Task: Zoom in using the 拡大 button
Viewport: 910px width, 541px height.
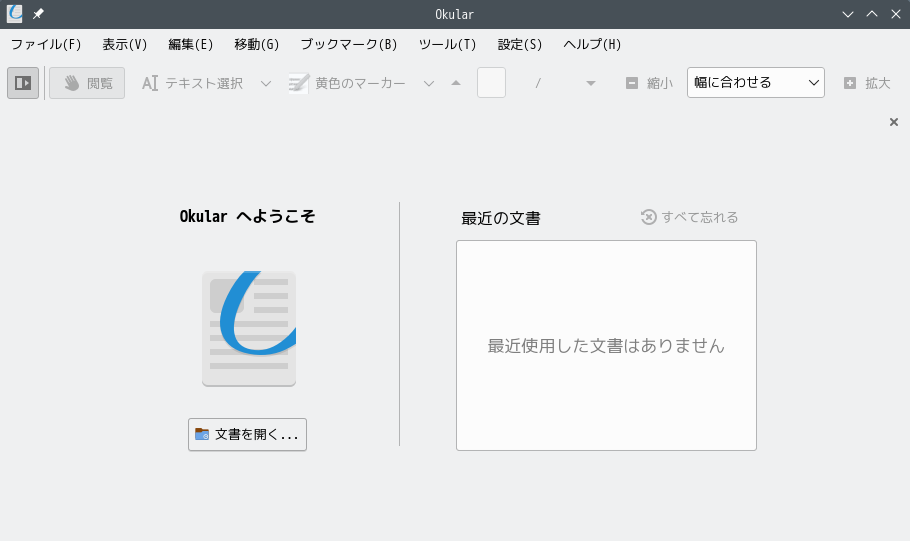Action: (867, 83)
